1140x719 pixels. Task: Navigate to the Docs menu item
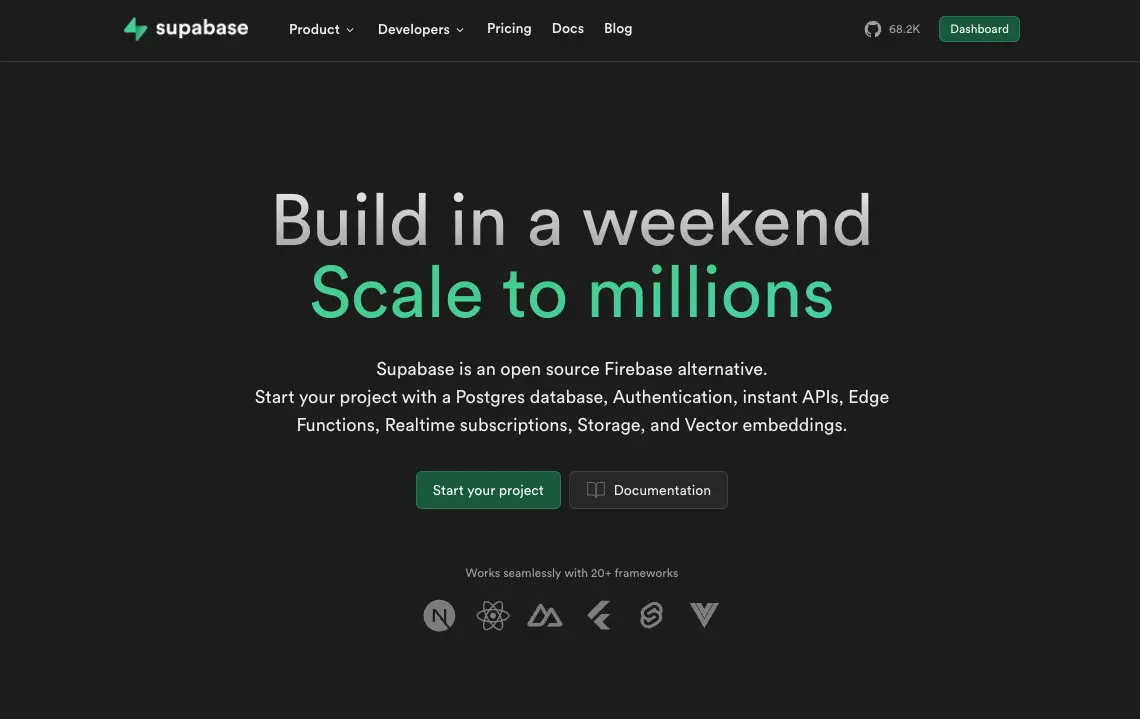pyautogui.click(x=567, y=28)
